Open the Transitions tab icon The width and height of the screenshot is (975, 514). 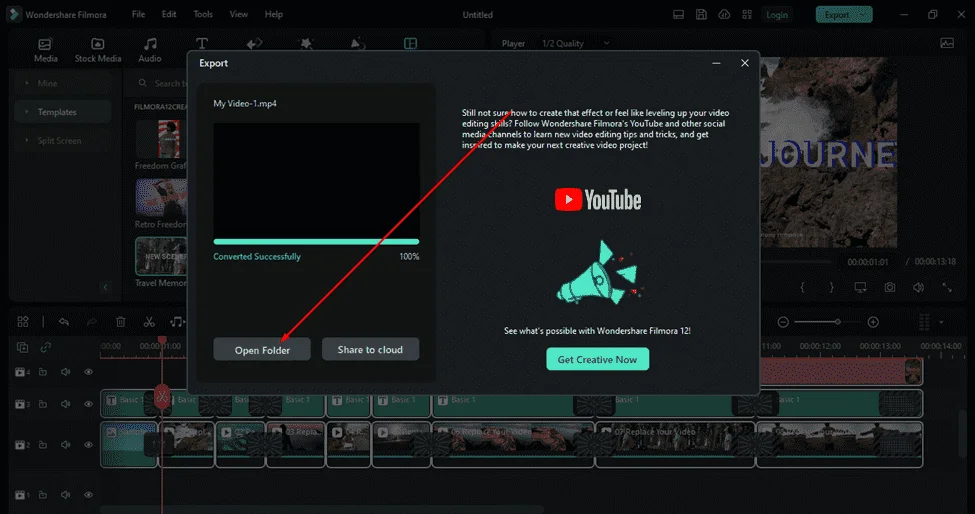[x=254, y=44]
